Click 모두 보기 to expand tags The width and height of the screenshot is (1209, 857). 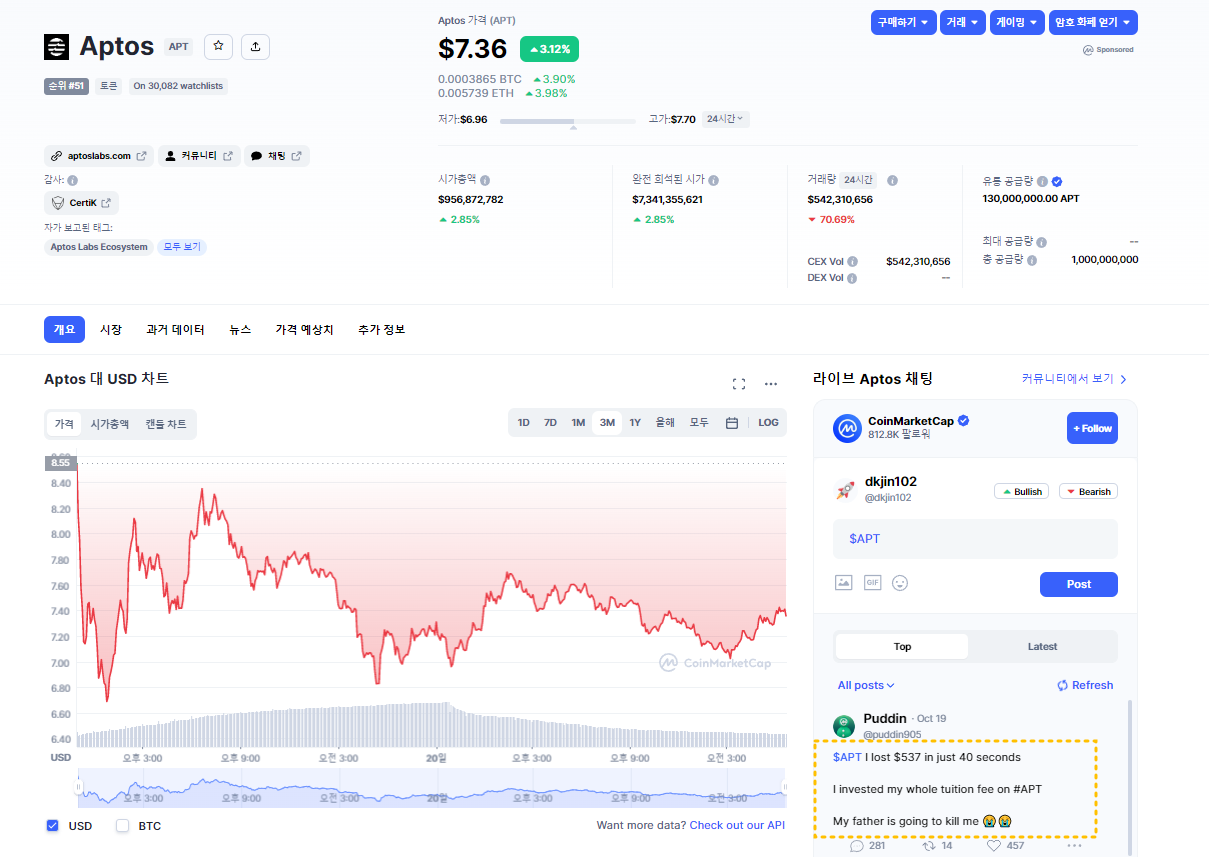tap(181, 247)
